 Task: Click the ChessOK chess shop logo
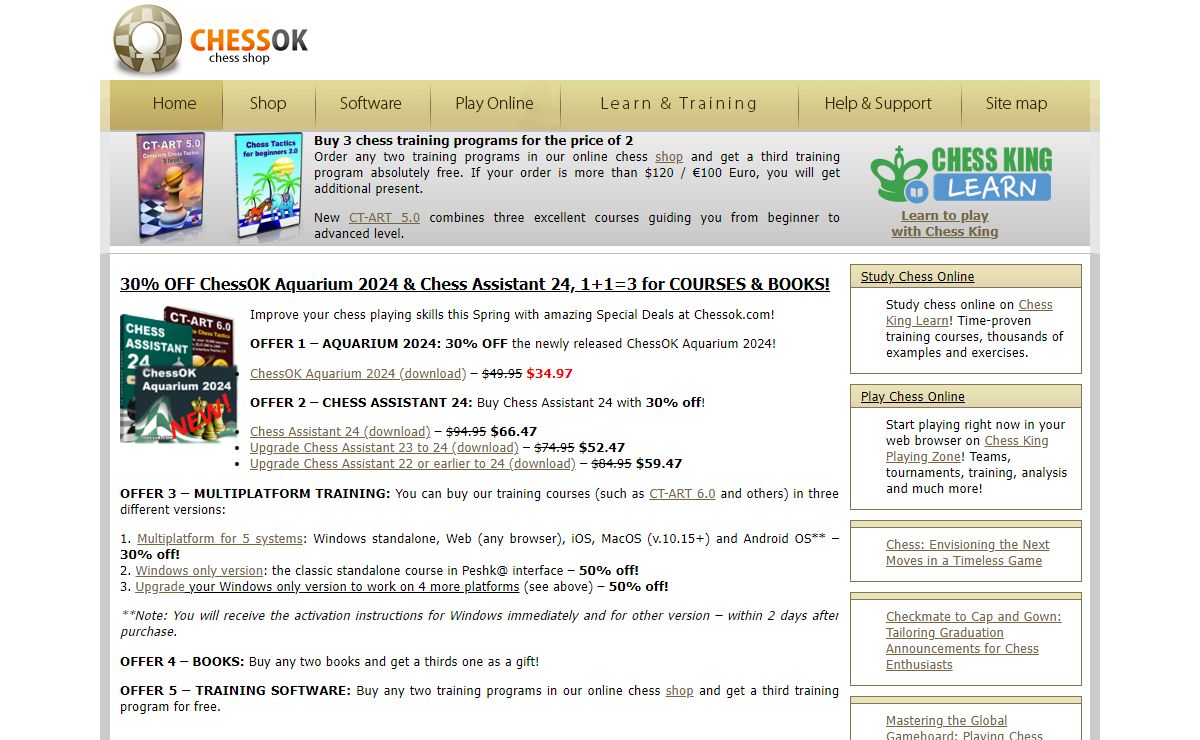[x=211, y=41]
